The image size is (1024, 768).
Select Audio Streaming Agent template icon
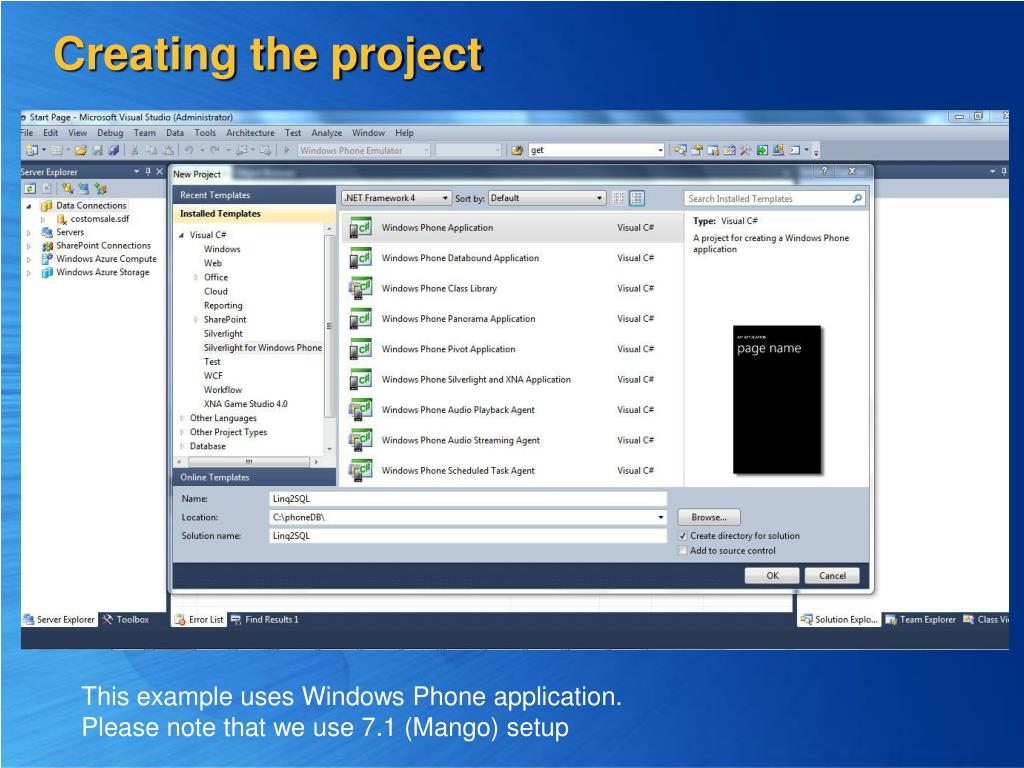(360, 440)
